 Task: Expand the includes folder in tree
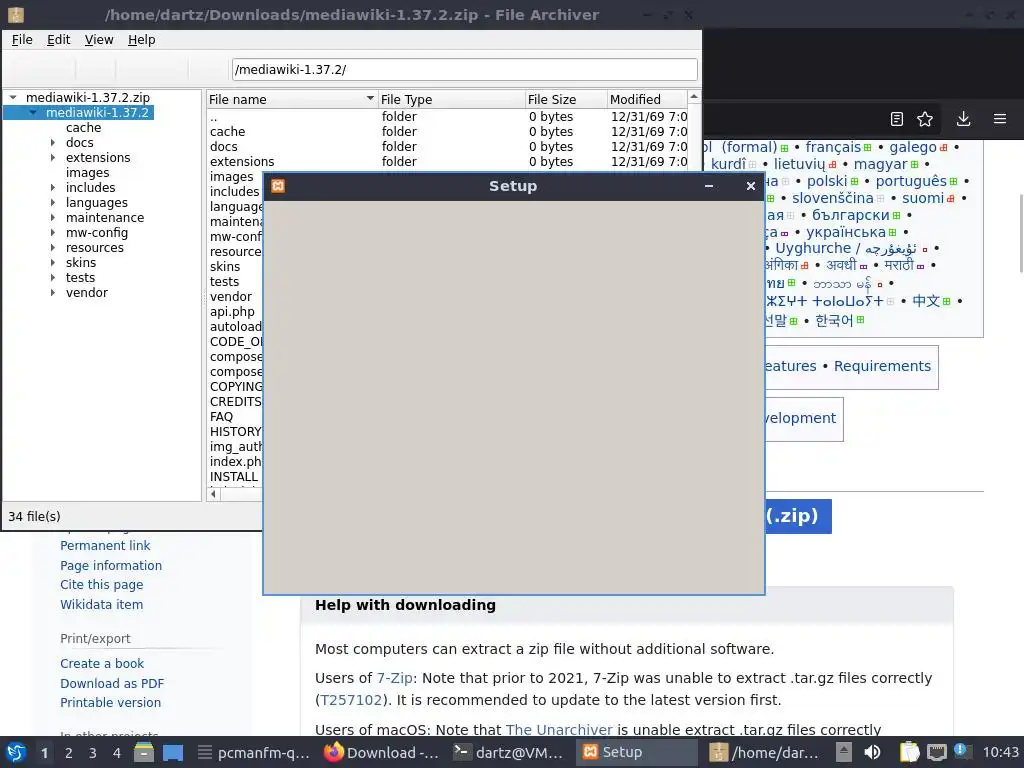point(53,187)
